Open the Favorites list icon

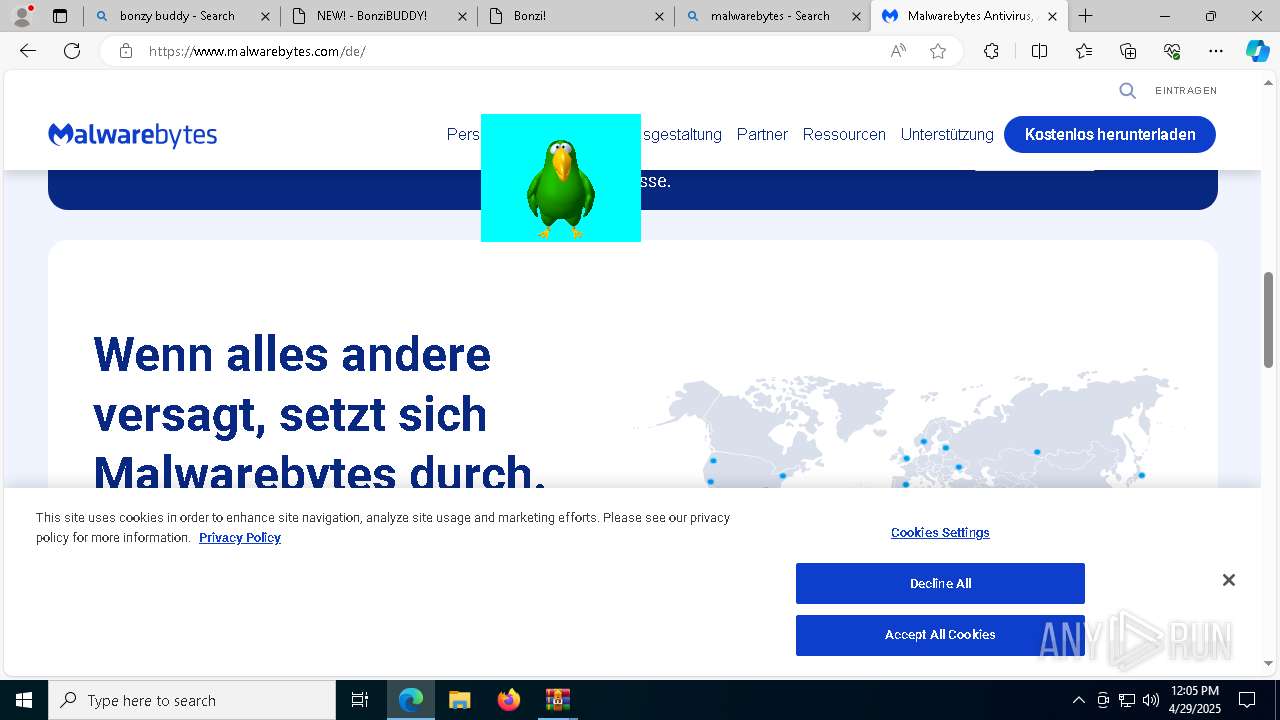pyautogui.click(x=1084, y=51)
